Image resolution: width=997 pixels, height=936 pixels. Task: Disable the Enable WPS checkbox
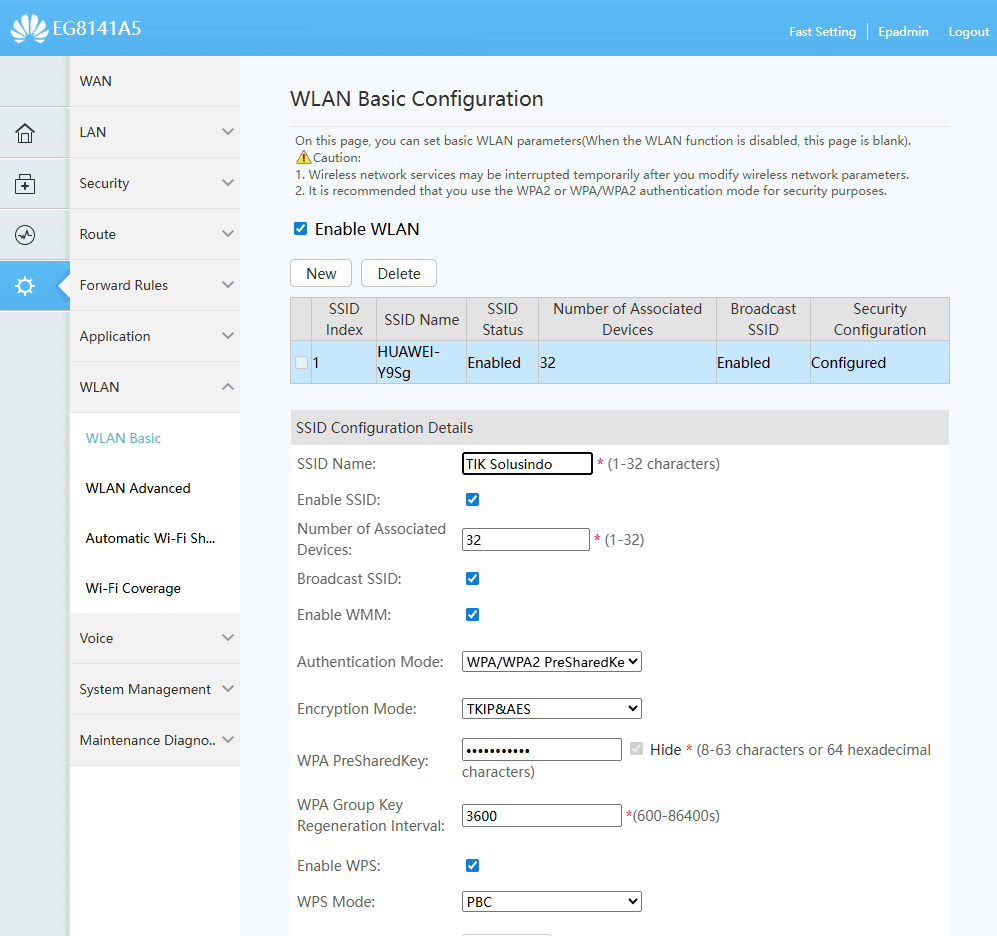(473, 866)
